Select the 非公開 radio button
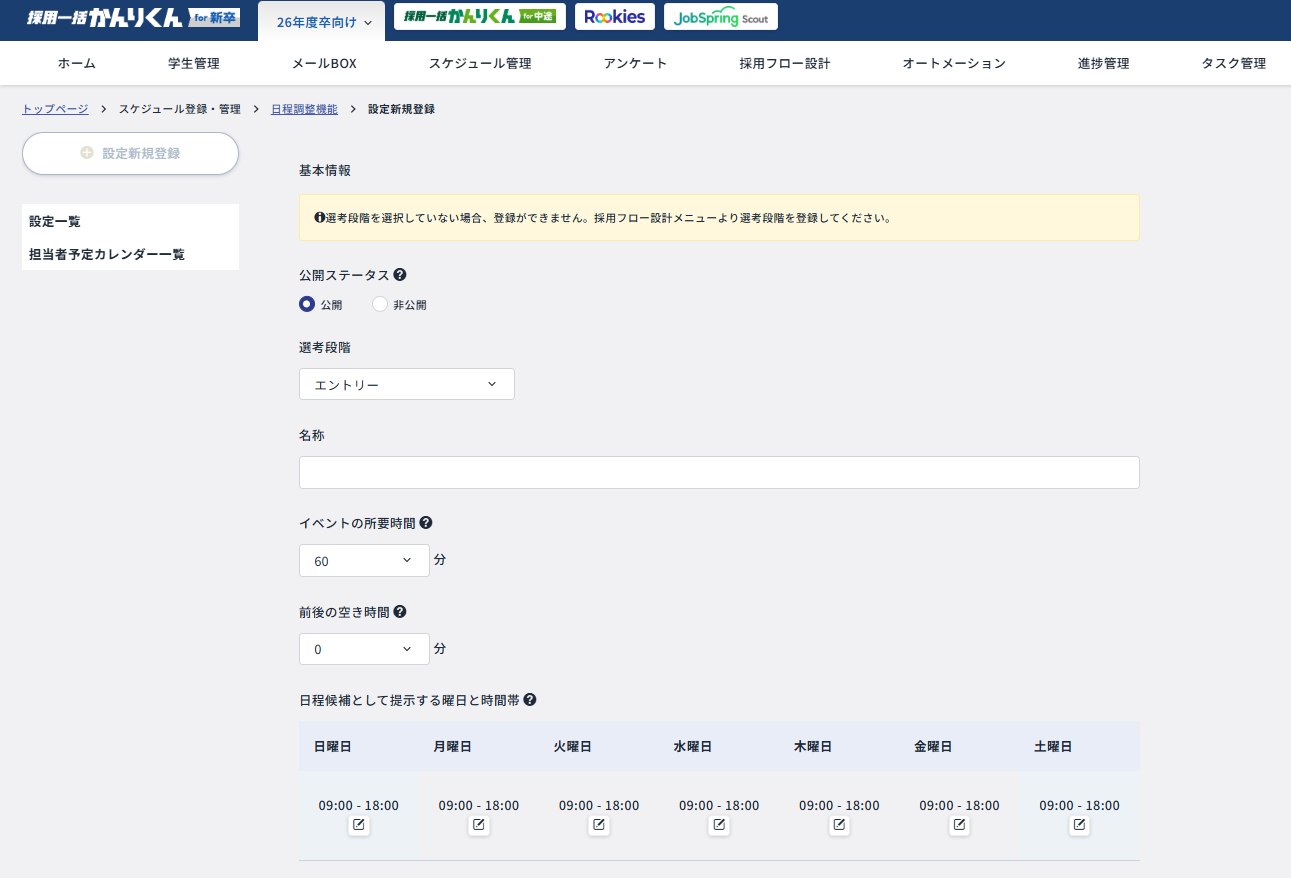Screen dimensions: 1291x878 380,305
